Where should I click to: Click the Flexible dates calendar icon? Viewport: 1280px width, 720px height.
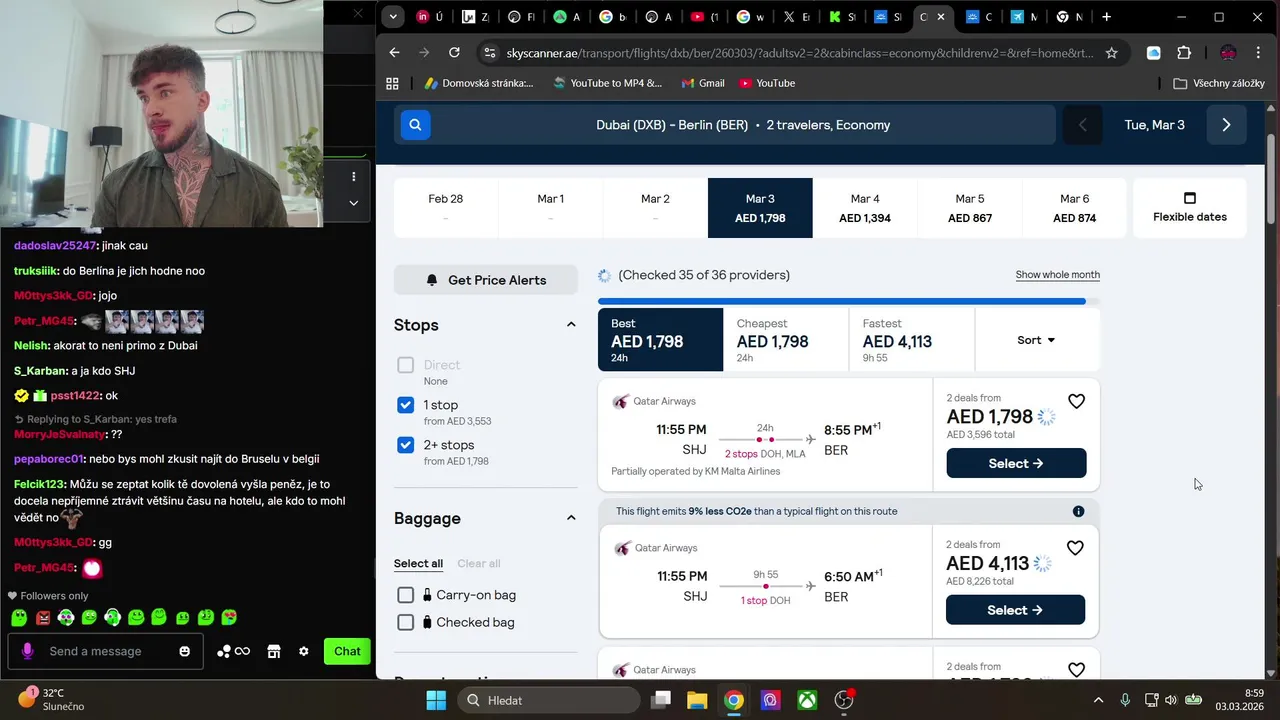[x=1190, y=198]
